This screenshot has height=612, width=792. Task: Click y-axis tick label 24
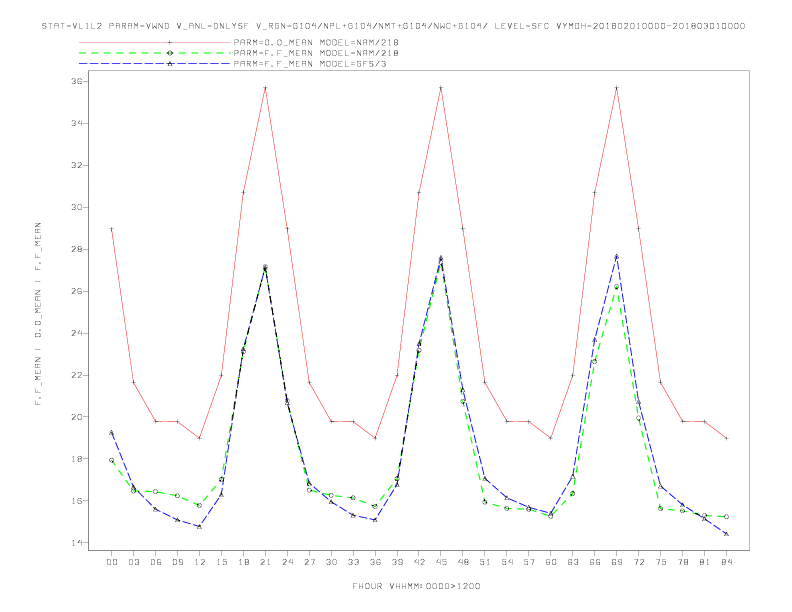pyautogui.click(x=77, y=333)
